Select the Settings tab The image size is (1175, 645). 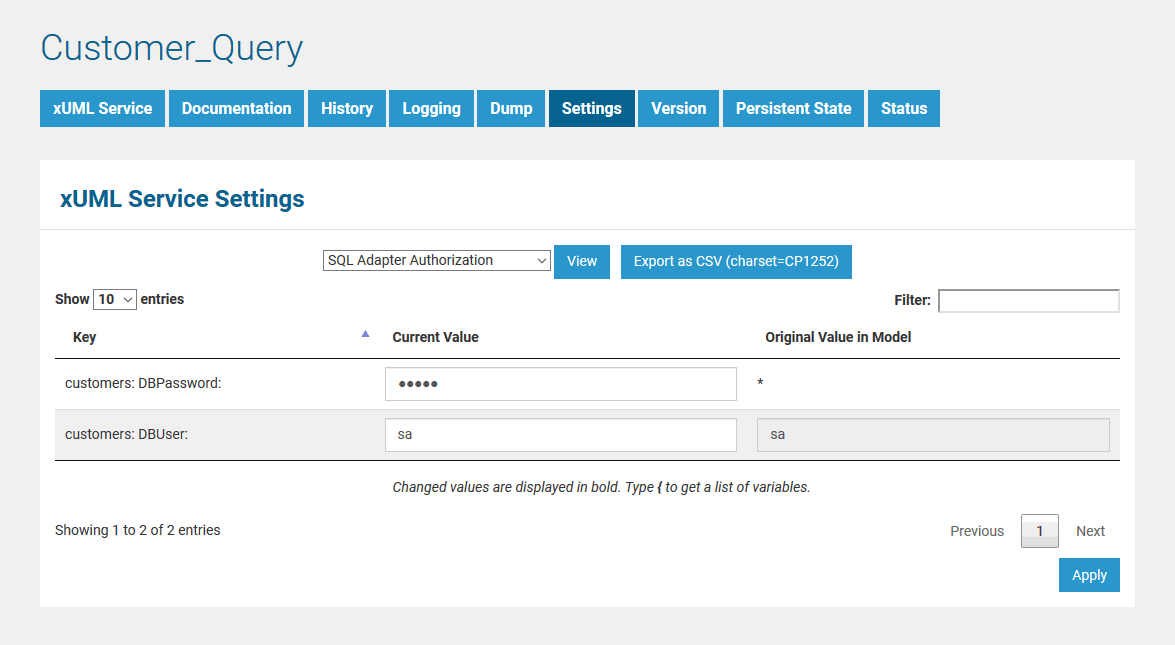tap(591, 108)
